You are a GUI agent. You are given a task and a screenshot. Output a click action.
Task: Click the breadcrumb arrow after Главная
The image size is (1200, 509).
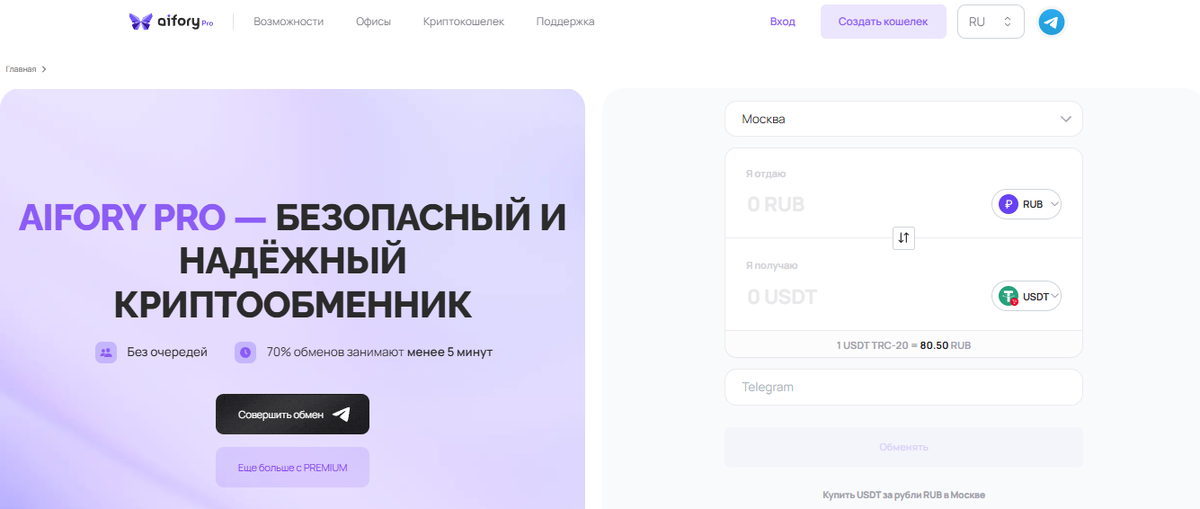44,69
